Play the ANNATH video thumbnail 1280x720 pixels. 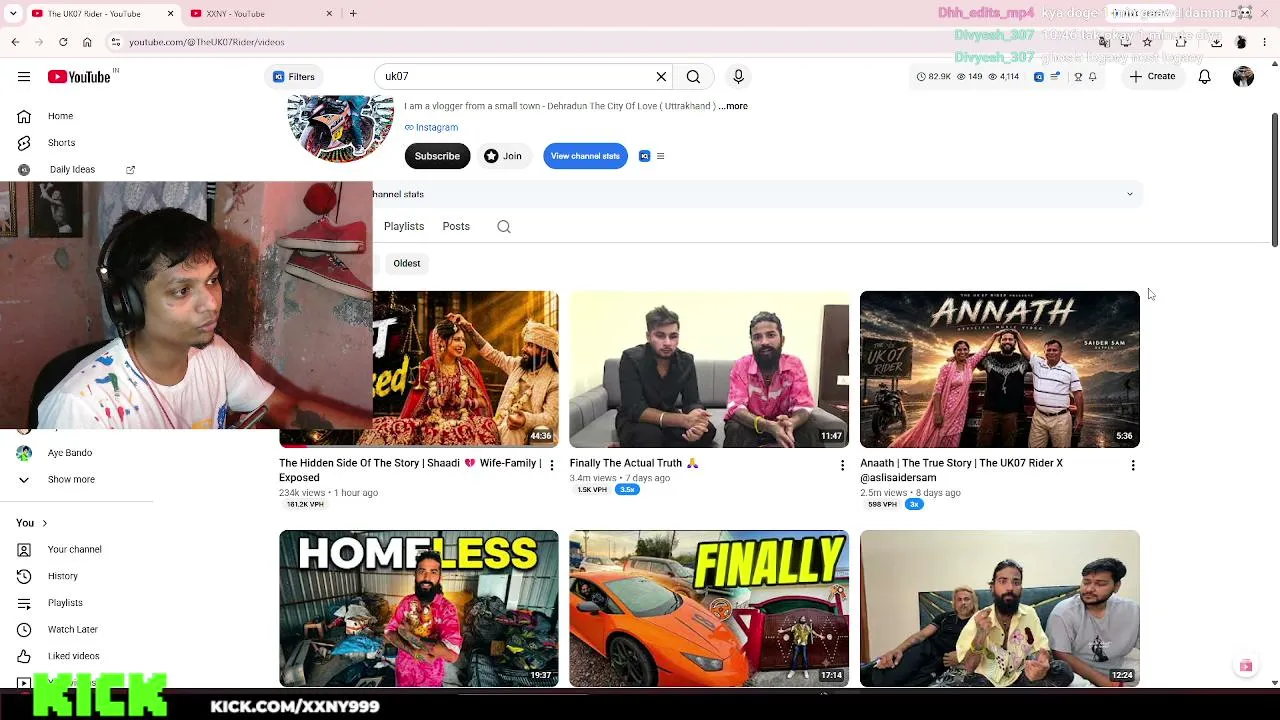pos(1000,369)
